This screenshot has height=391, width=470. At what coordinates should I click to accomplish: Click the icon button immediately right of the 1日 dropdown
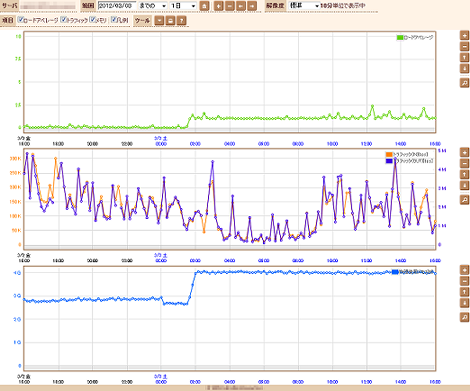point(204,6)
